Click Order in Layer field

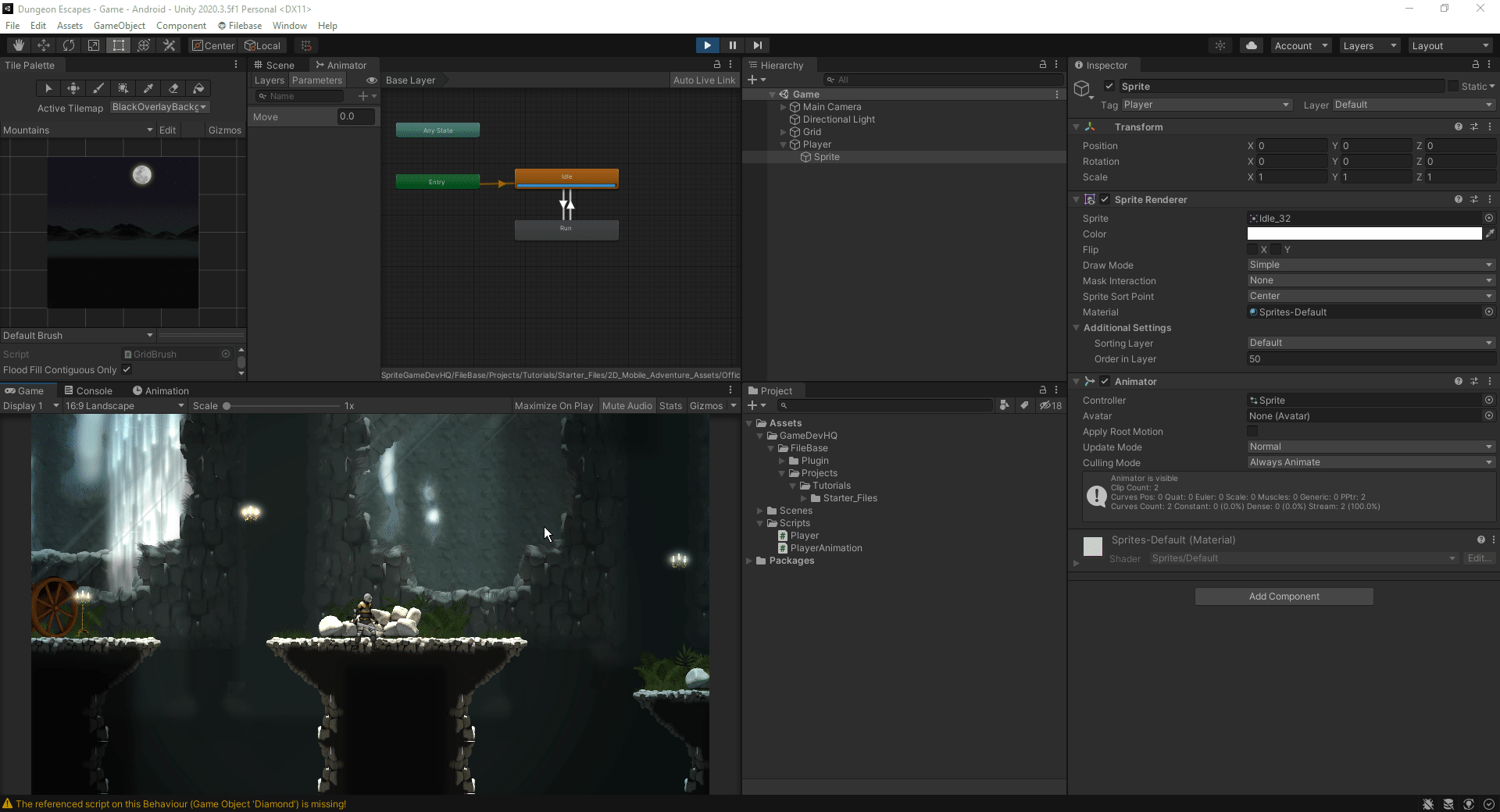coord(1371,359)
